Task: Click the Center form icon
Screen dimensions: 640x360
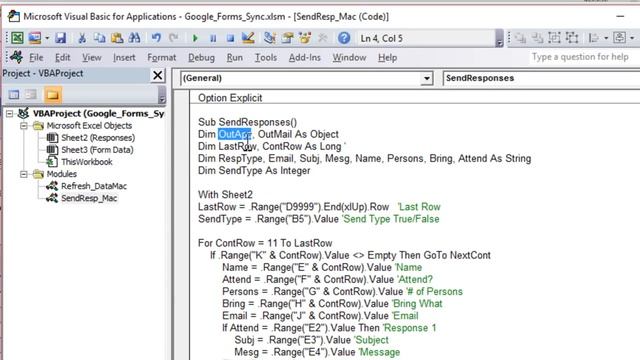Action: coord(620,38)
